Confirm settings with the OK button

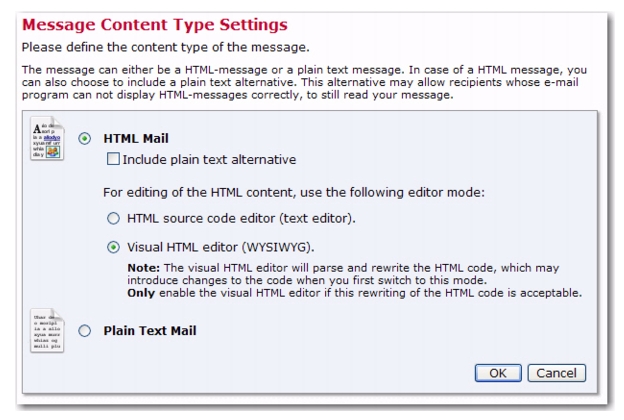(x=498, y=373)
